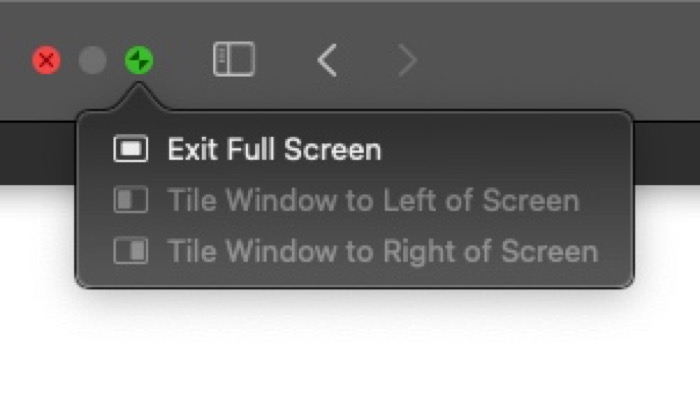Click the tile-left half-window icon
700x417 pixels.
[130, 200]
